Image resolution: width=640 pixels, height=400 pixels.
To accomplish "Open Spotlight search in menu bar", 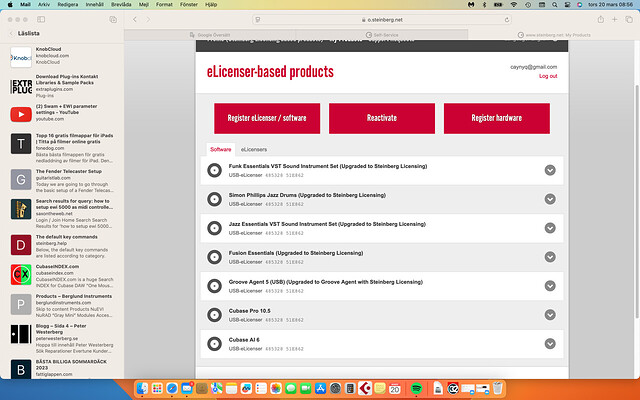I will click(554, 4).
